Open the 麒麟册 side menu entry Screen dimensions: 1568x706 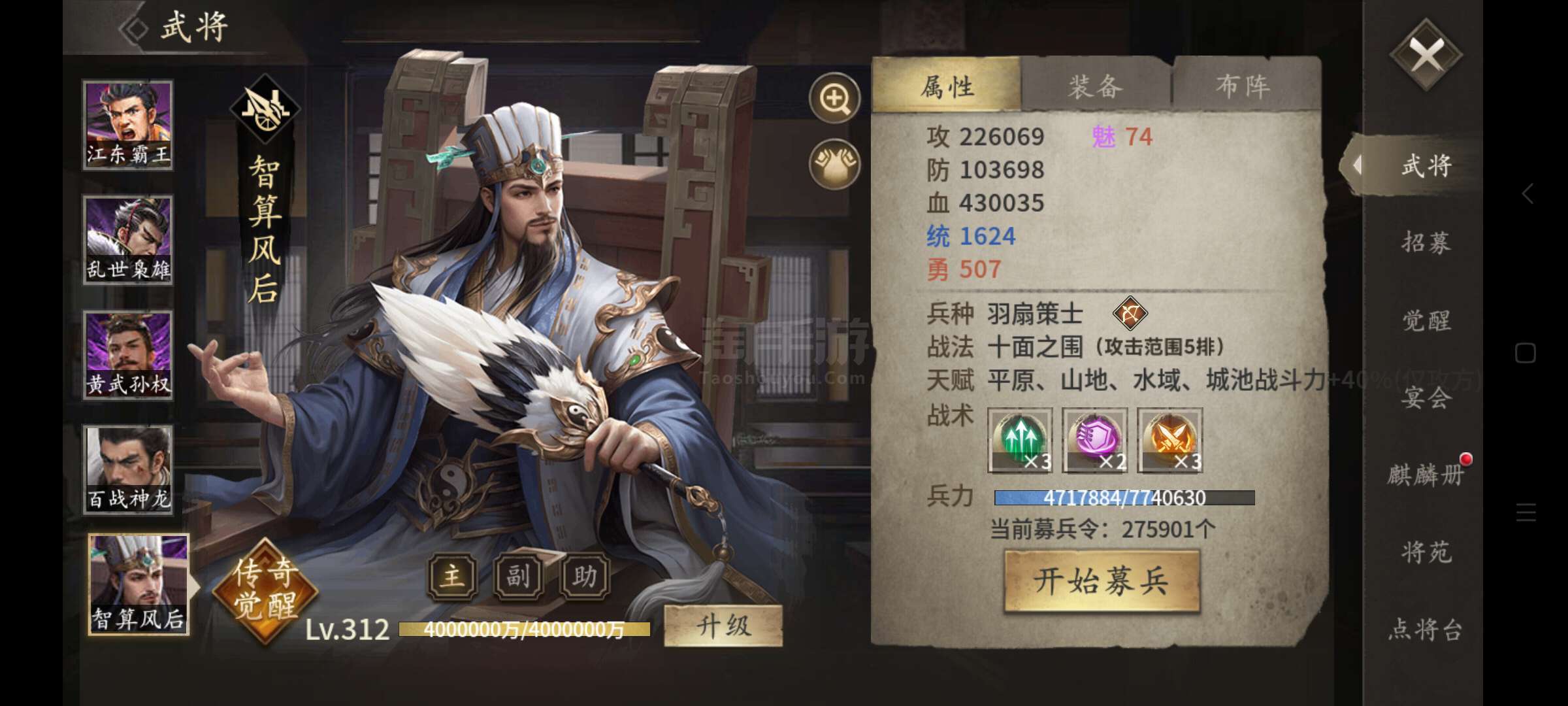pos(1426,475)
